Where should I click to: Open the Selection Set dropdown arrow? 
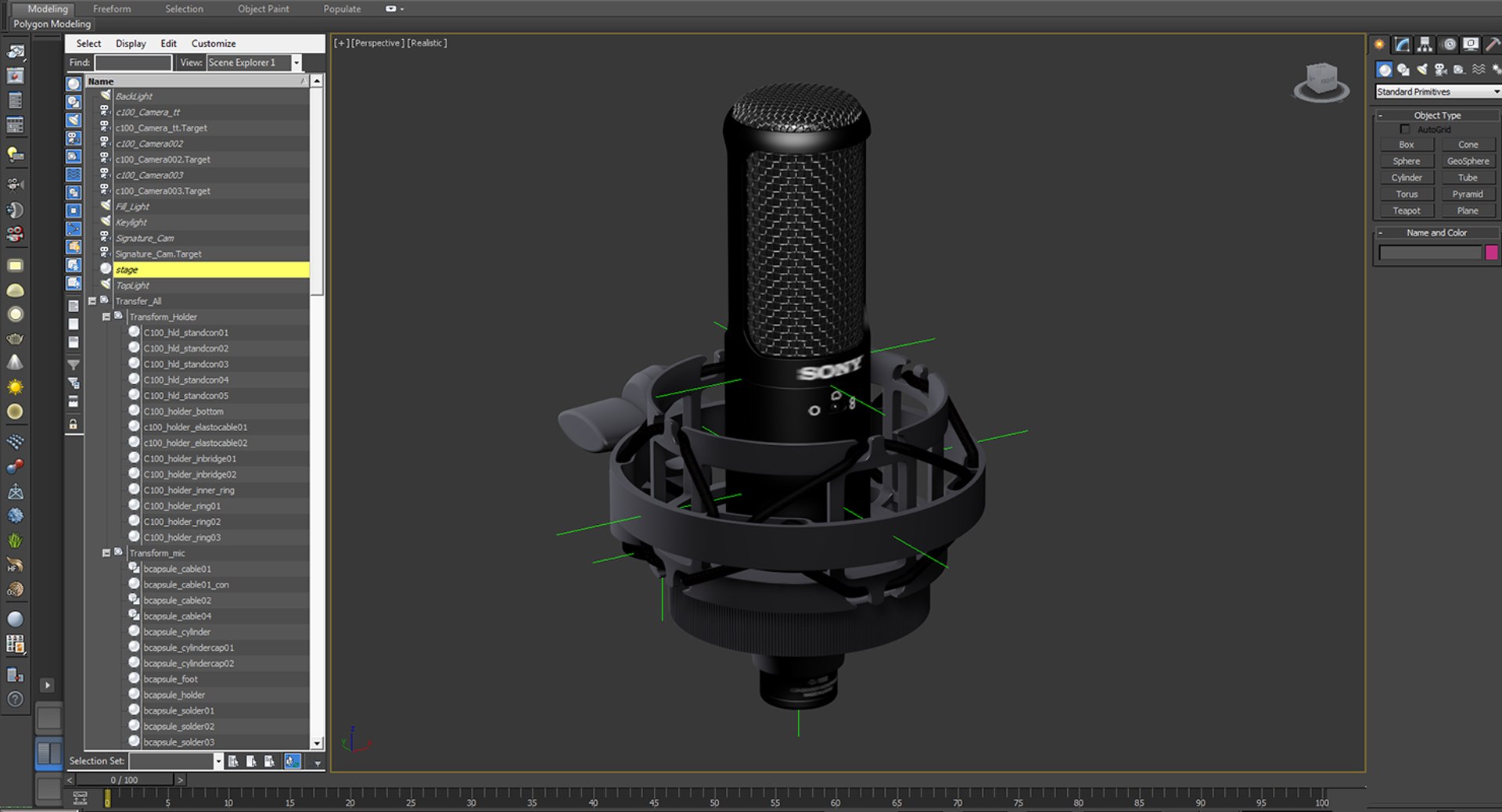coord(218,761)
